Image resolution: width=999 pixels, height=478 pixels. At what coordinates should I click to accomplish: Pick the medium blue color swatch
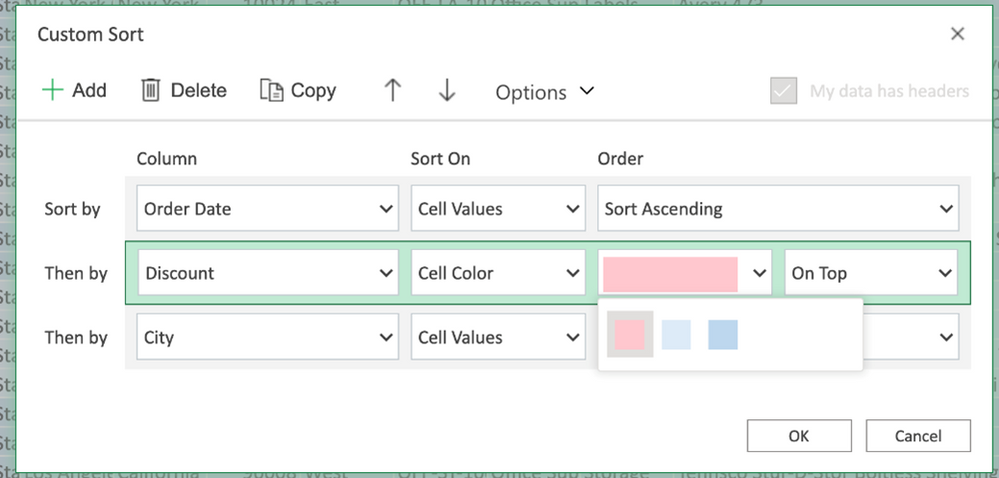tap(722, 335)
